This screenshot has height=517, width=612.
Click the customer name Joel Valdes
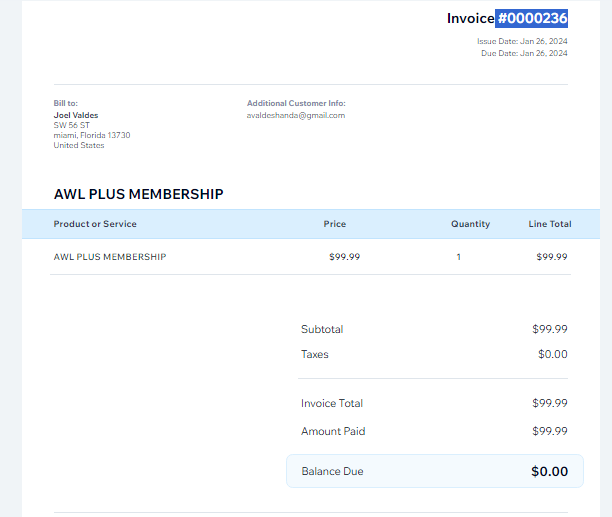pyautogui.click(x=76, y=115)
